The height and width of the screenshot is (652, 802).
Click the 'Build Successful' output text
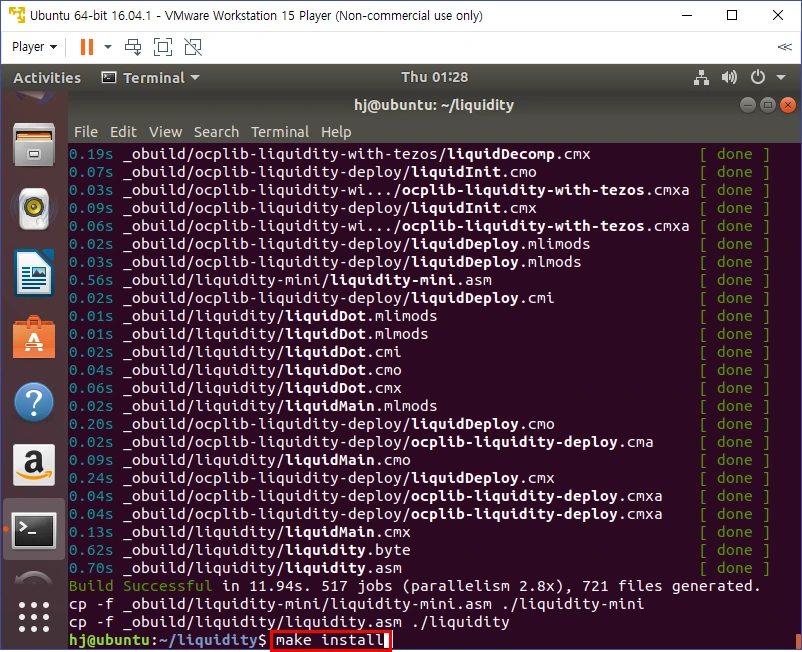click(x=140, y=586)
